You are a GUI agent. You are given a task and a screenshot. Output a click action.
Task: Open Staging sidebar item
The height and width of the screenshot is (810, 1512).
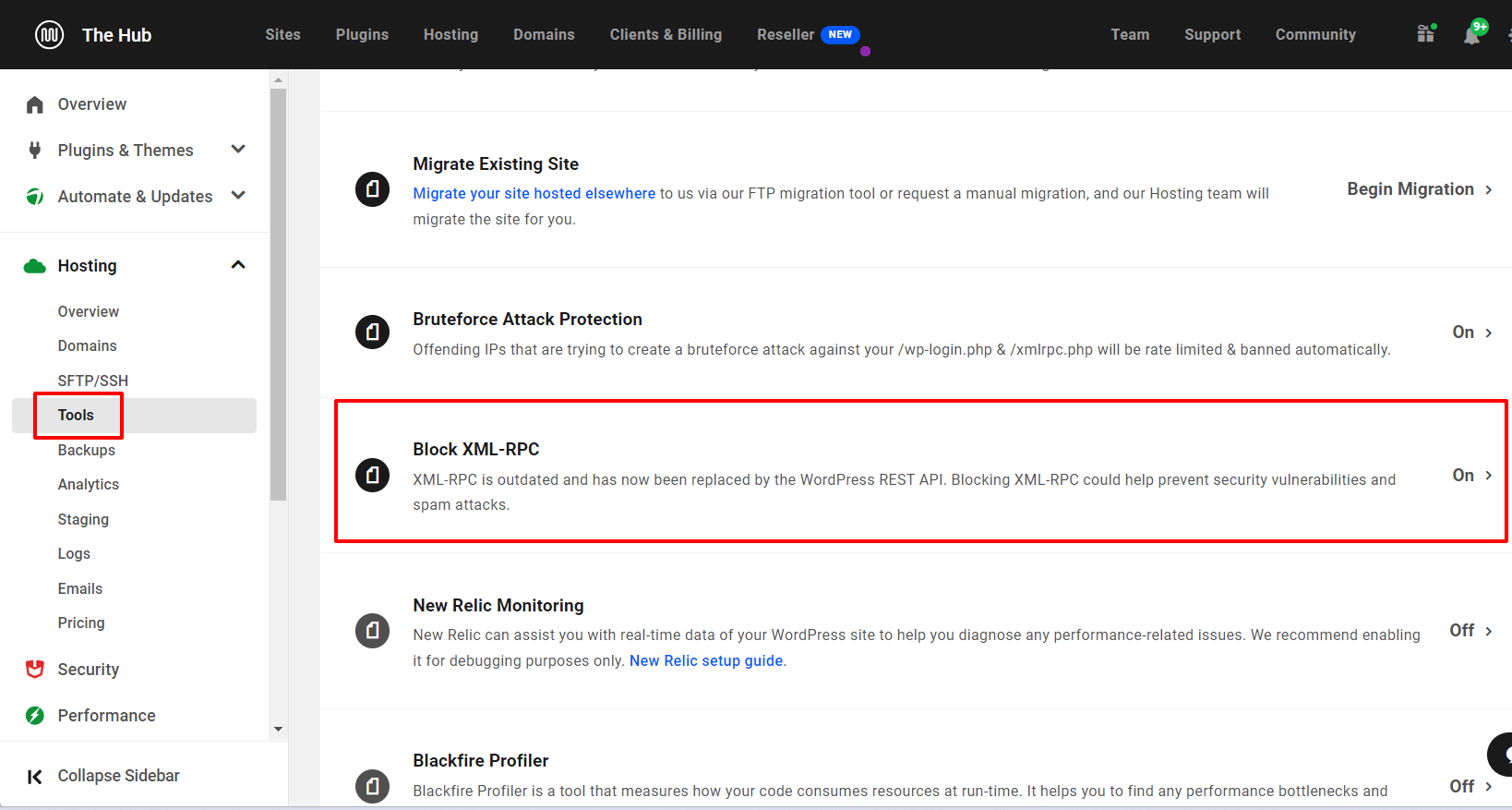click(83, 519)
